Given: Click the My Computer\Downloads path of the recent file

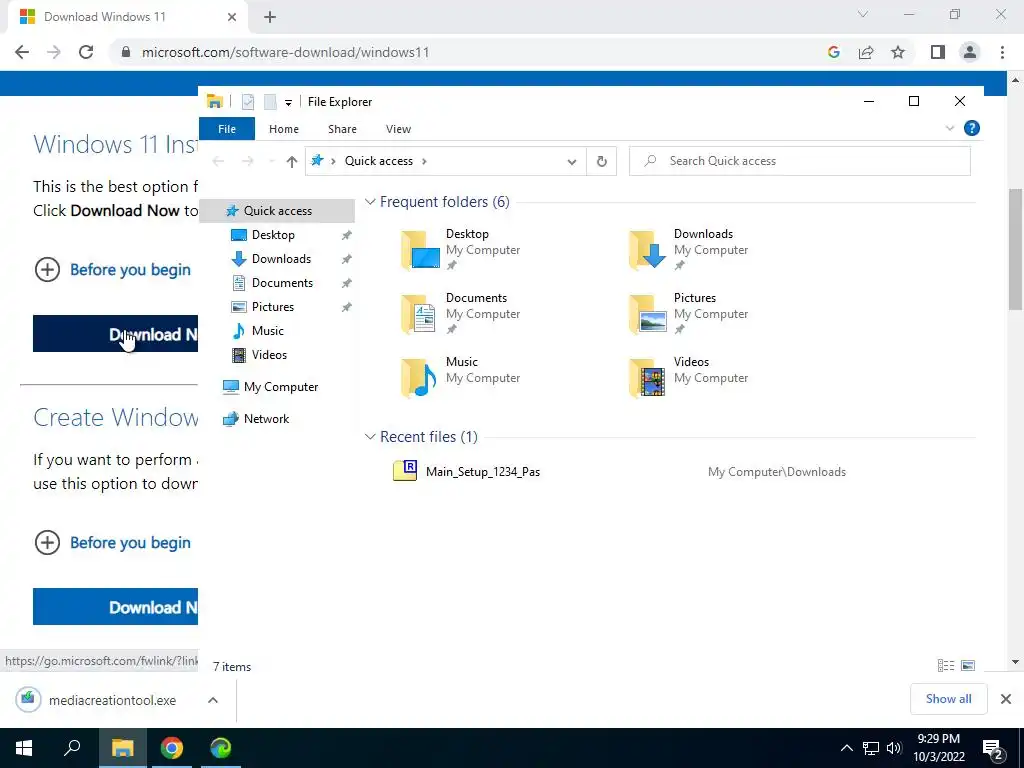Looking at the screenshot, I should [x=776, y=472].
